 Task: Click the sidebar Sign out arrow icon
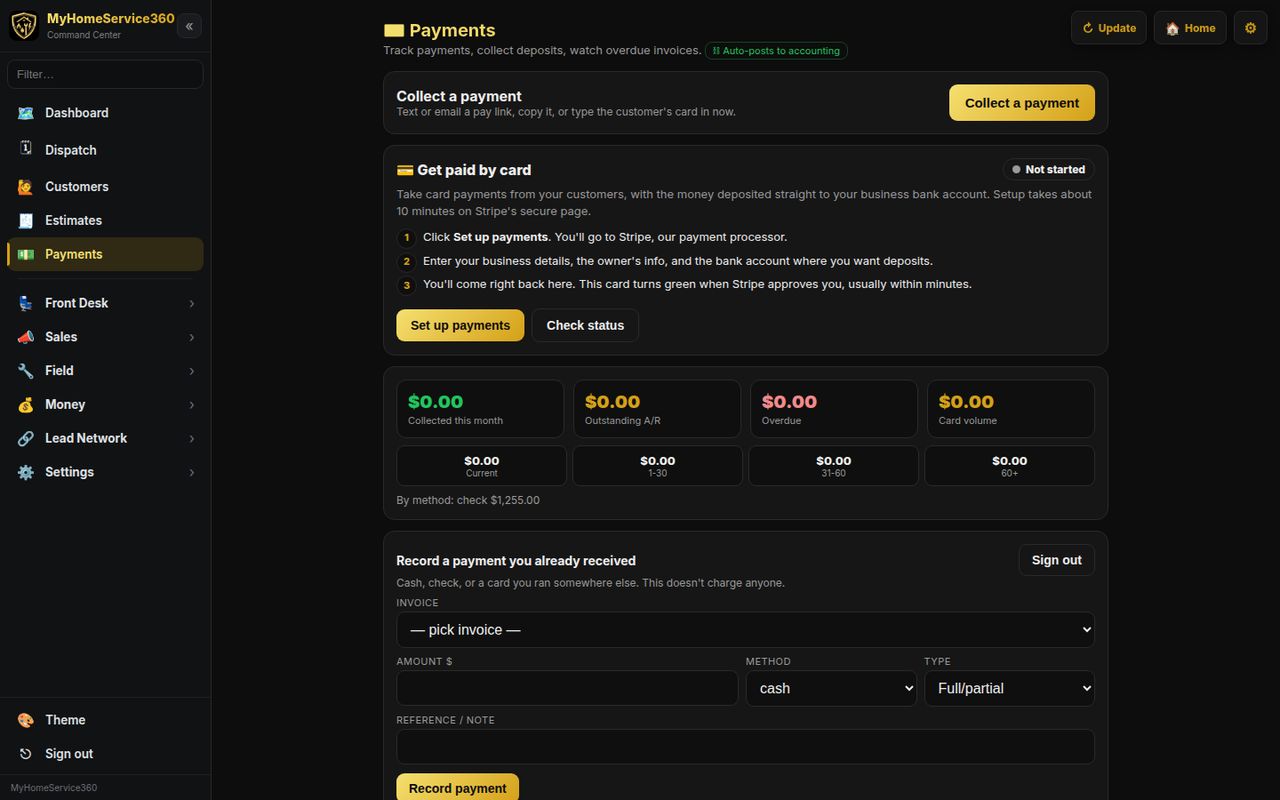tap(26, 754)
